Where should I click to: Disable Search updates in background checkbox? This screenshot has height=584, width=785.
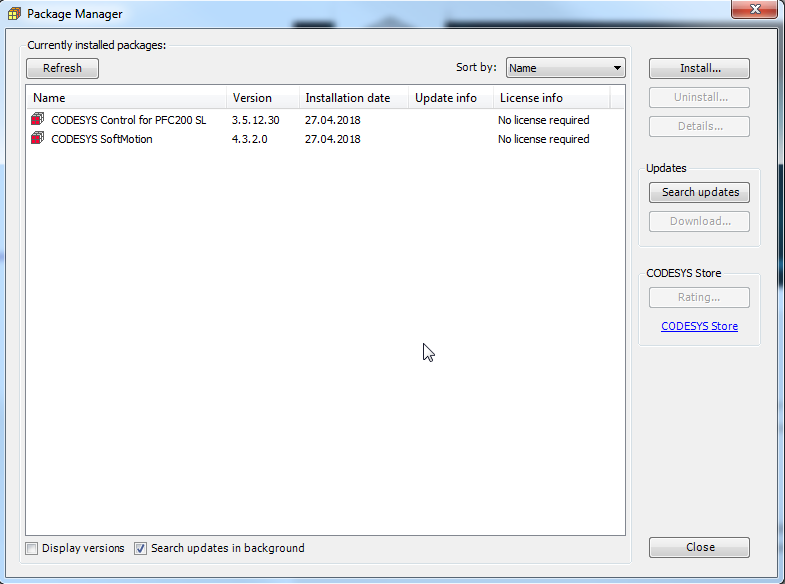[141, 548]
